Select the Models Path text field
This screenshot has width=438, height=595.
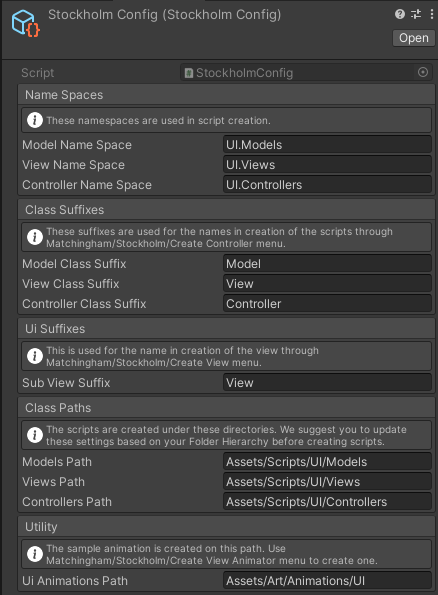(x=327, y=462)
